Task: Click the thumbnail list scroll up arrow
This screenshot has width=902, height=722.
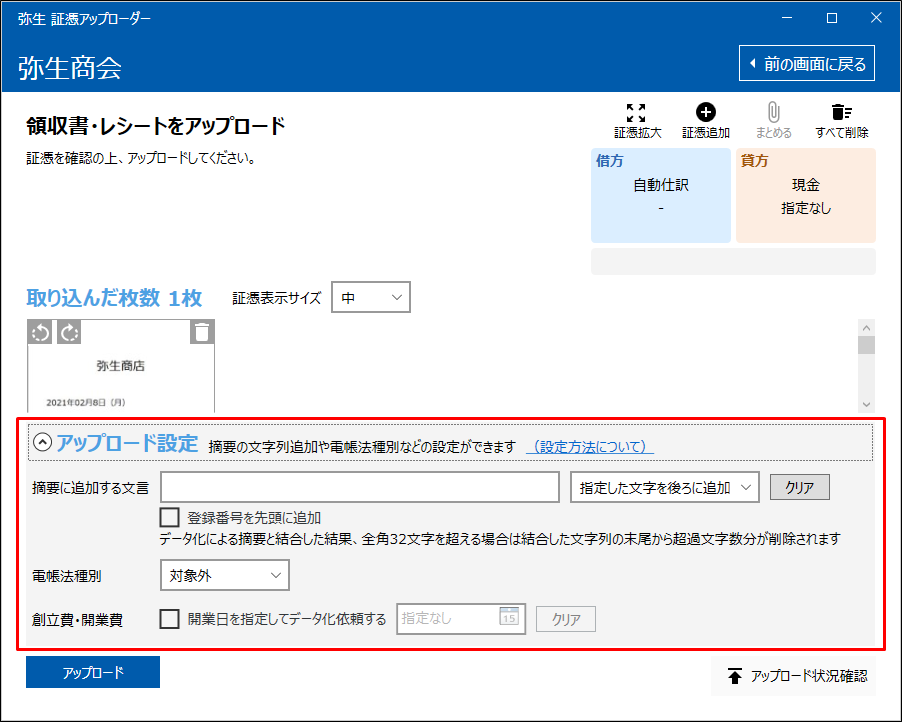Action: [x=866, y=327]
